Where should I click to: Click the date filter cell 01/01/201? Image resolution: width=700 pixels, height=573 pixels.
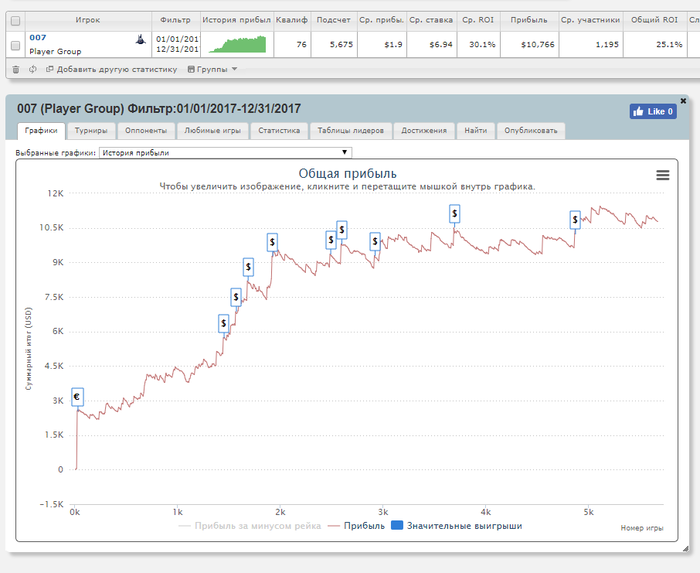point(176,44)
